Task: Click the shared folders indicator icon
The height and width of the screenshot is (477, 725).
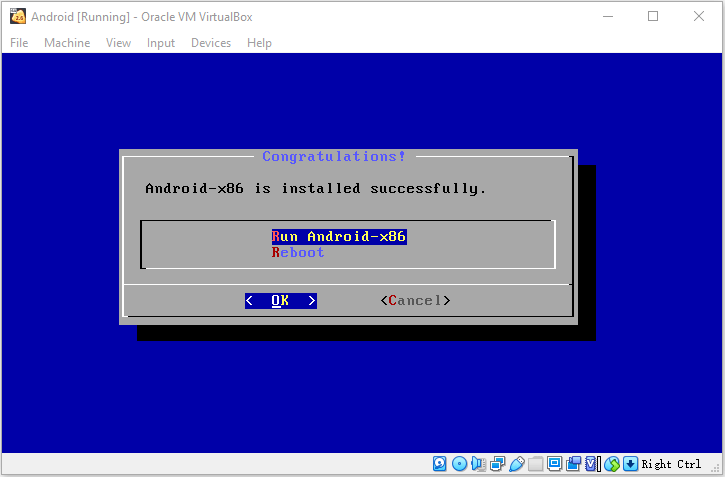Action: tap(535, 463)
